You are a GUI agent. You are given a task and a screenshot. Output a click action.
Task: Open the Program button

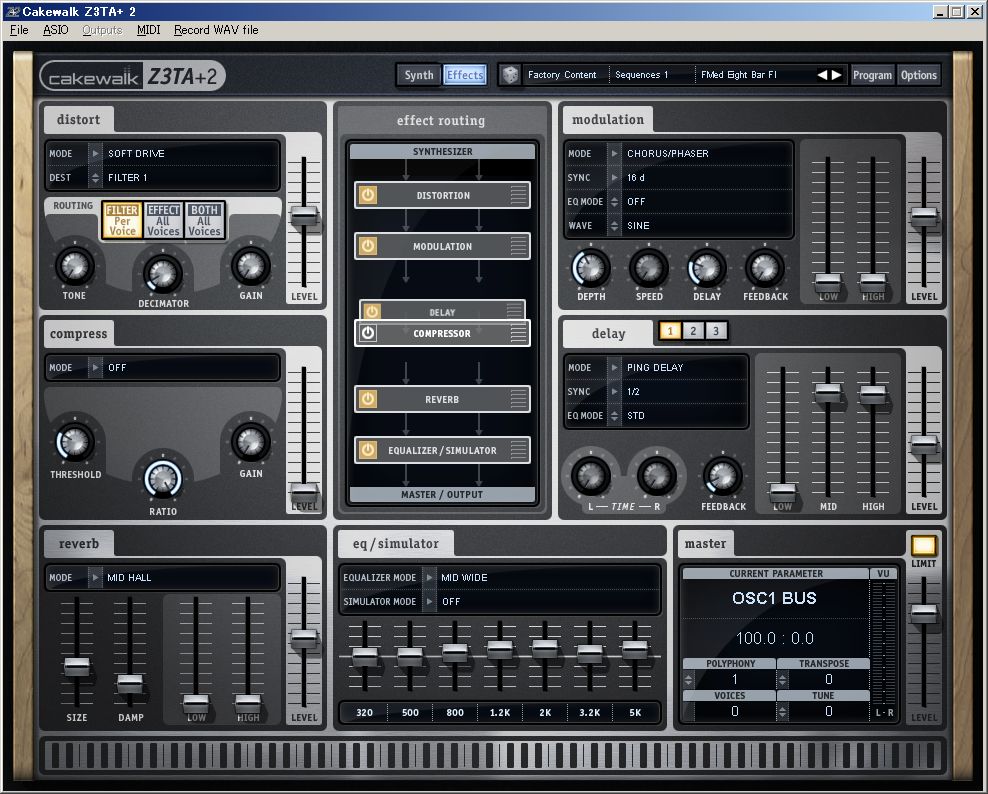[872, 75]
